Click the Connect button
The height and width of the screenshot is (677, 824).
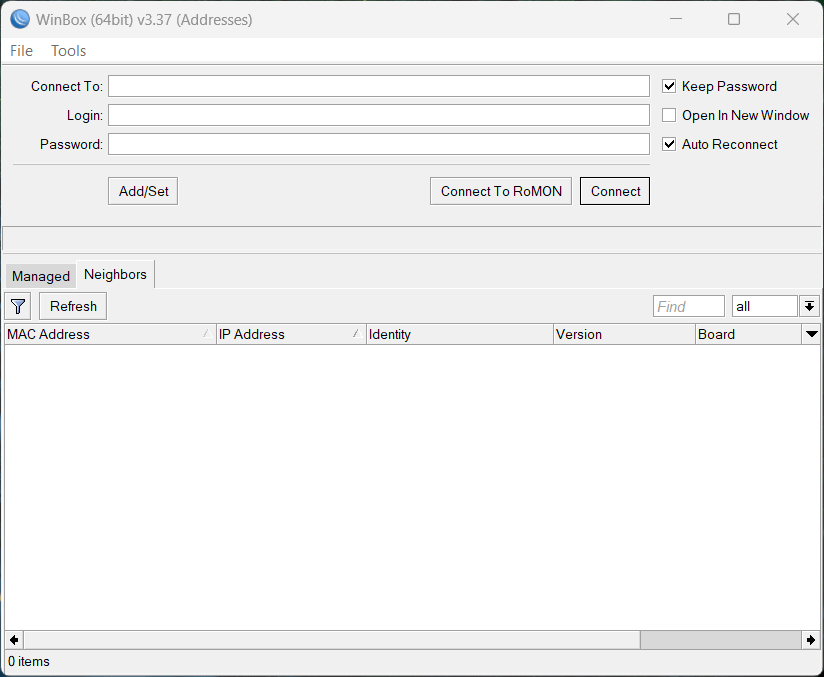[615, 191]
